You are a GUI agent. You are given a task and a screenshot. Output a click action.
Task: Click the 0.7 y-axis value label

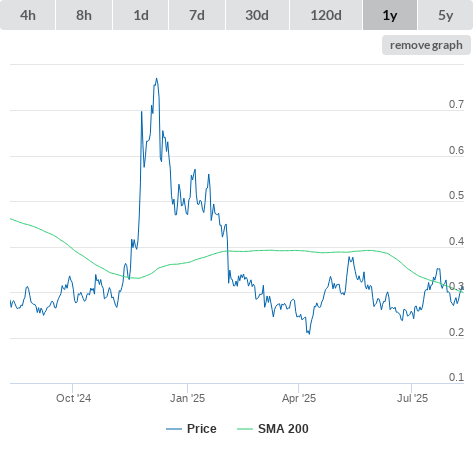pos(456,104)
